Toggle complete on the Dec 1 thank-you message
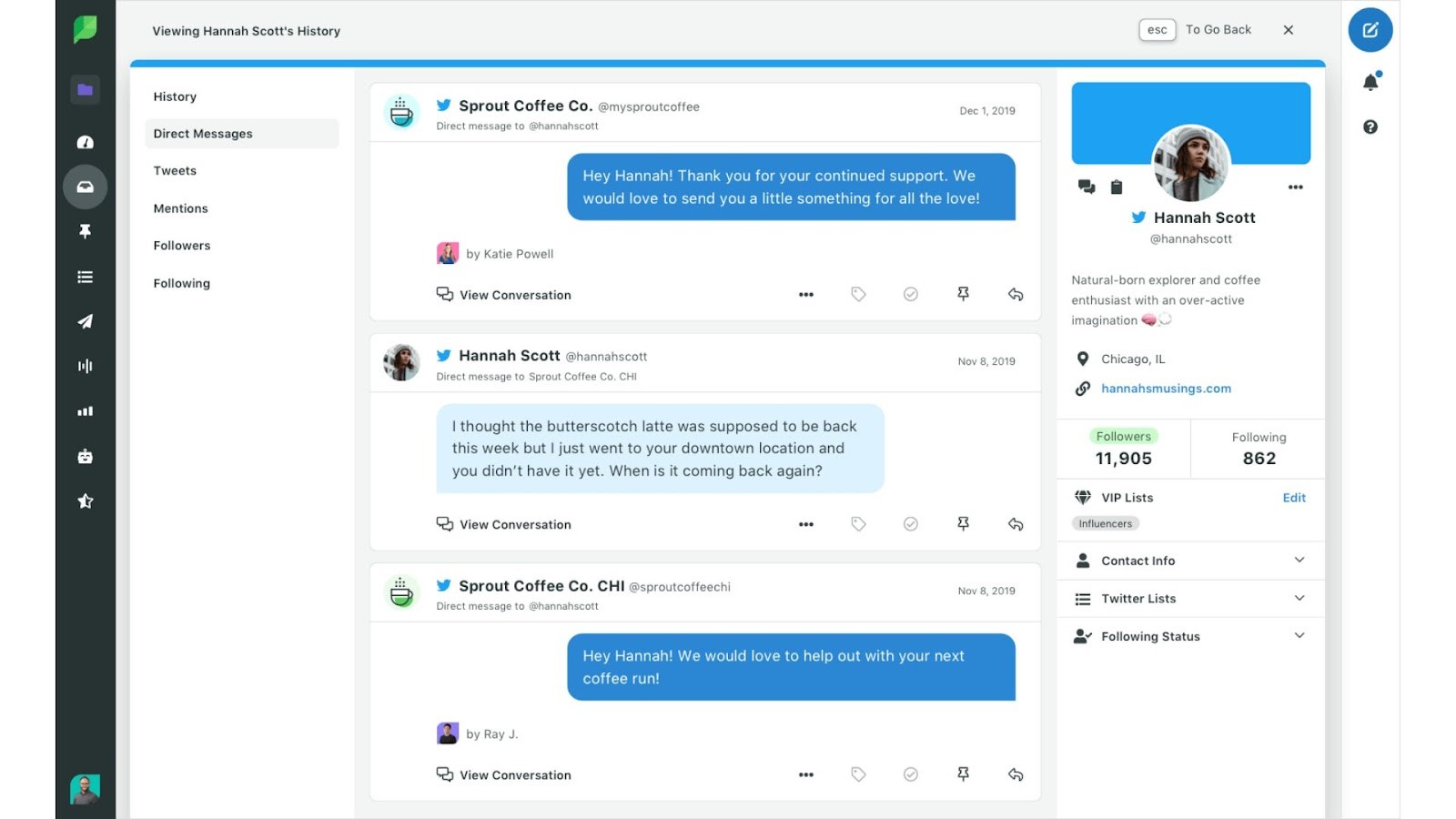 coord(910,294)
